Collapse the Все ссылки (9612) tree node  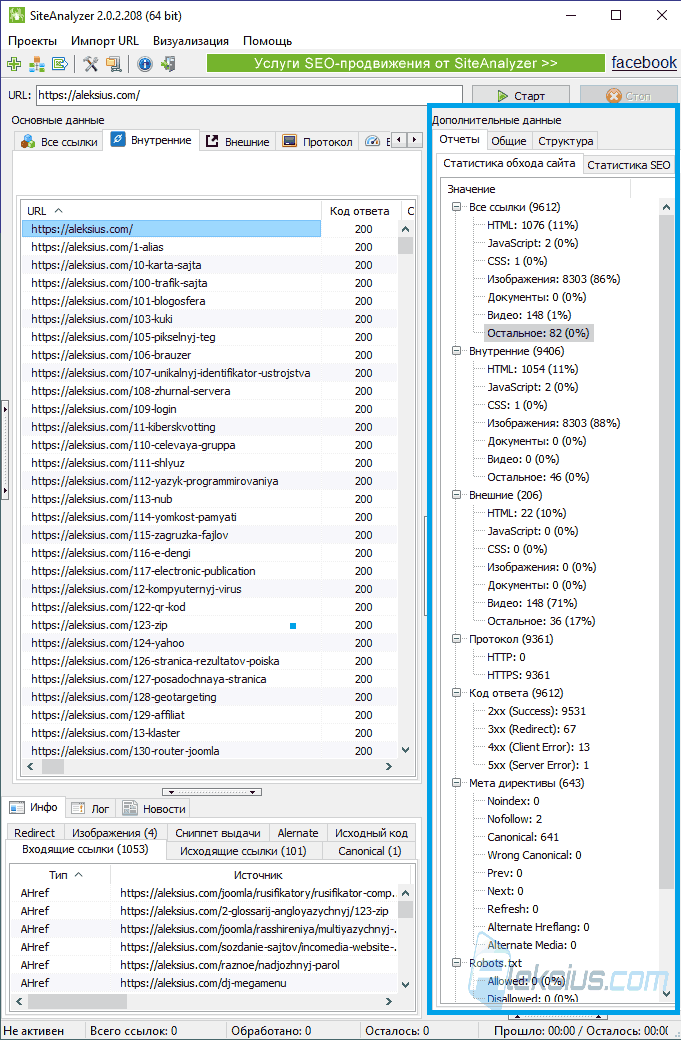pos(456,207)
